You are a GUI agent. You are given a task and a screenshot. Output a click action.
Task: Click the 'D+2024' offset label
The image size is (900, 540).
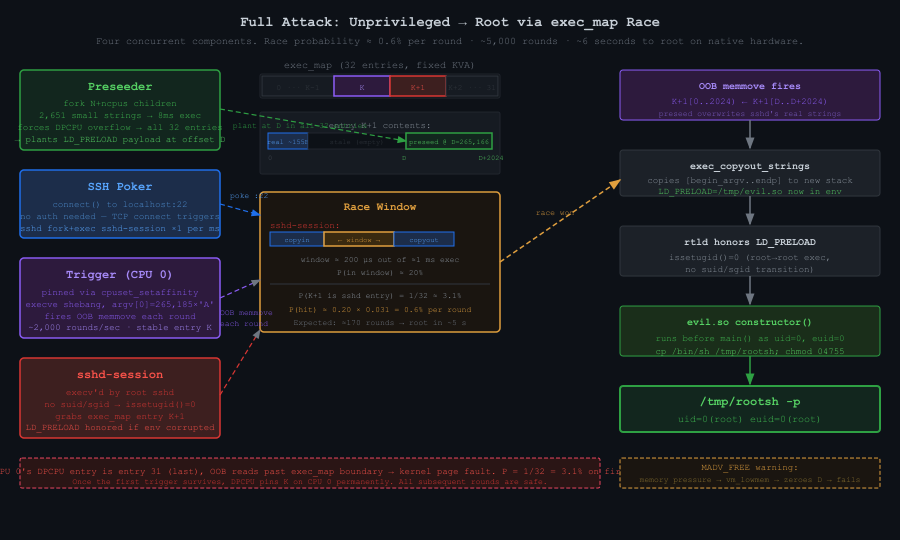(x=491, y=158)
